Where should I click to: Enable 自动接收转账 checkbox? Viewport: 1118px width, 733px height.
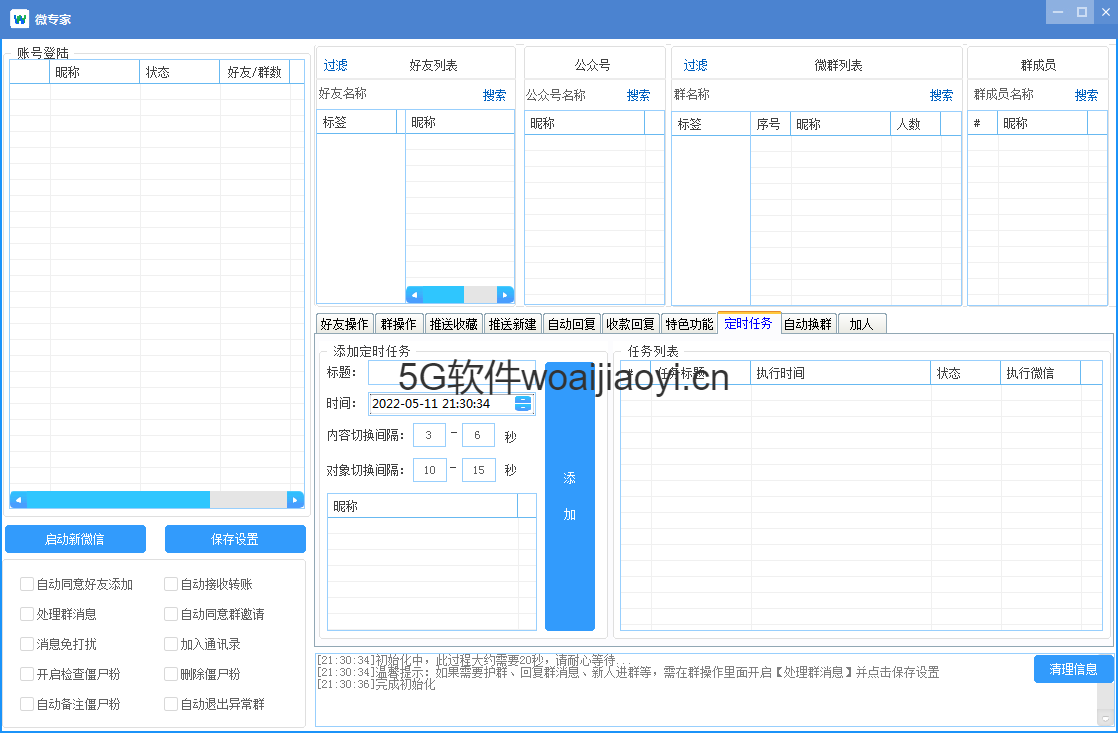[x=171, y=584]
